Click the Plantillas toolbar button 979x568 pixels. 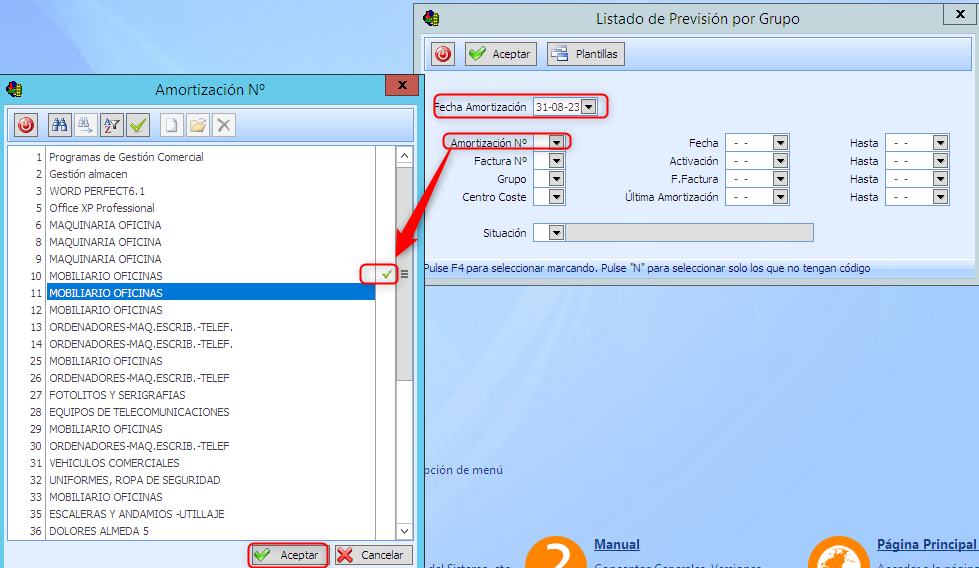pos(586,54)
